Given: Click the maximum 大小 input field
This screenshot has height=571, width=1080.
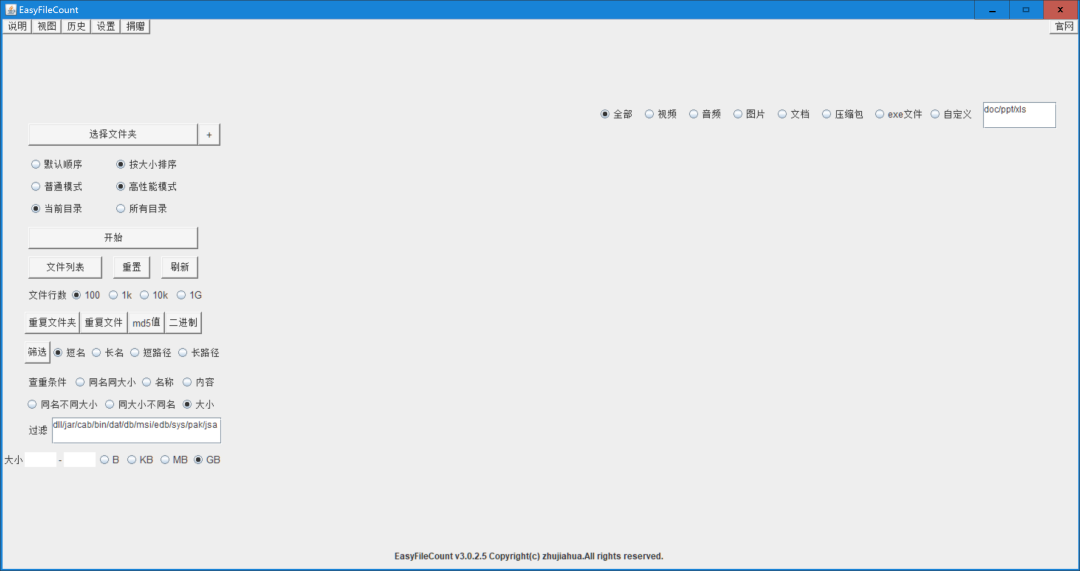Looking at the screenshot, I should [x=79, y=459].
